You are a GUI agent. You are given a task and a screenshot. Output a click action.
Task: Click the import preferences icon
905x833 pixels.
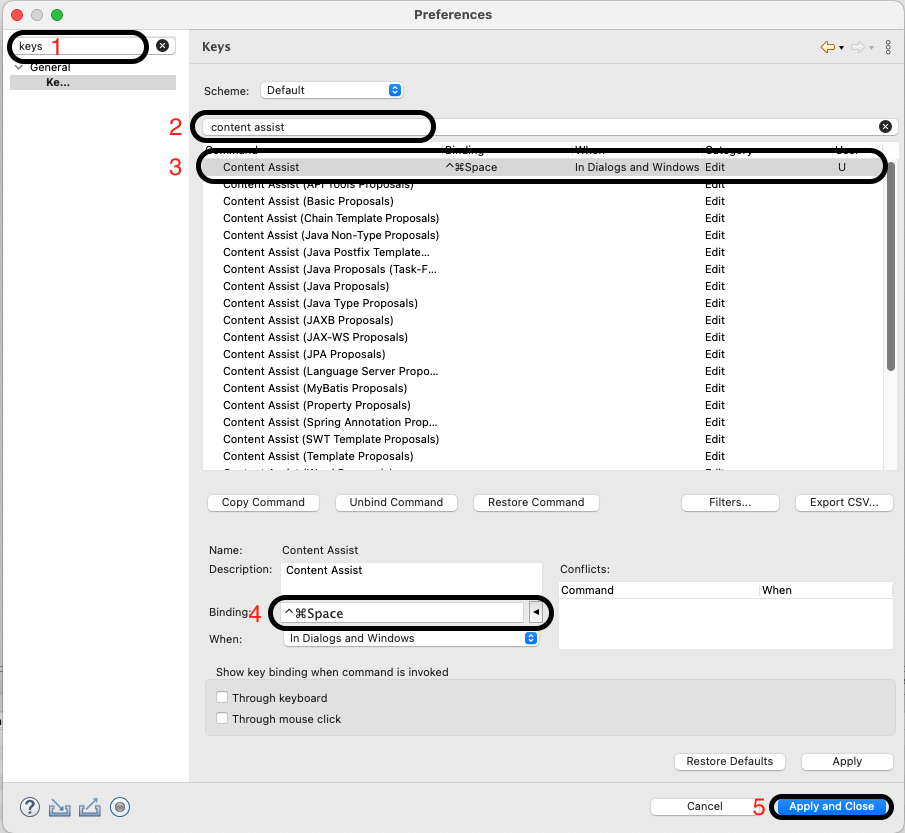click(59, 807)
